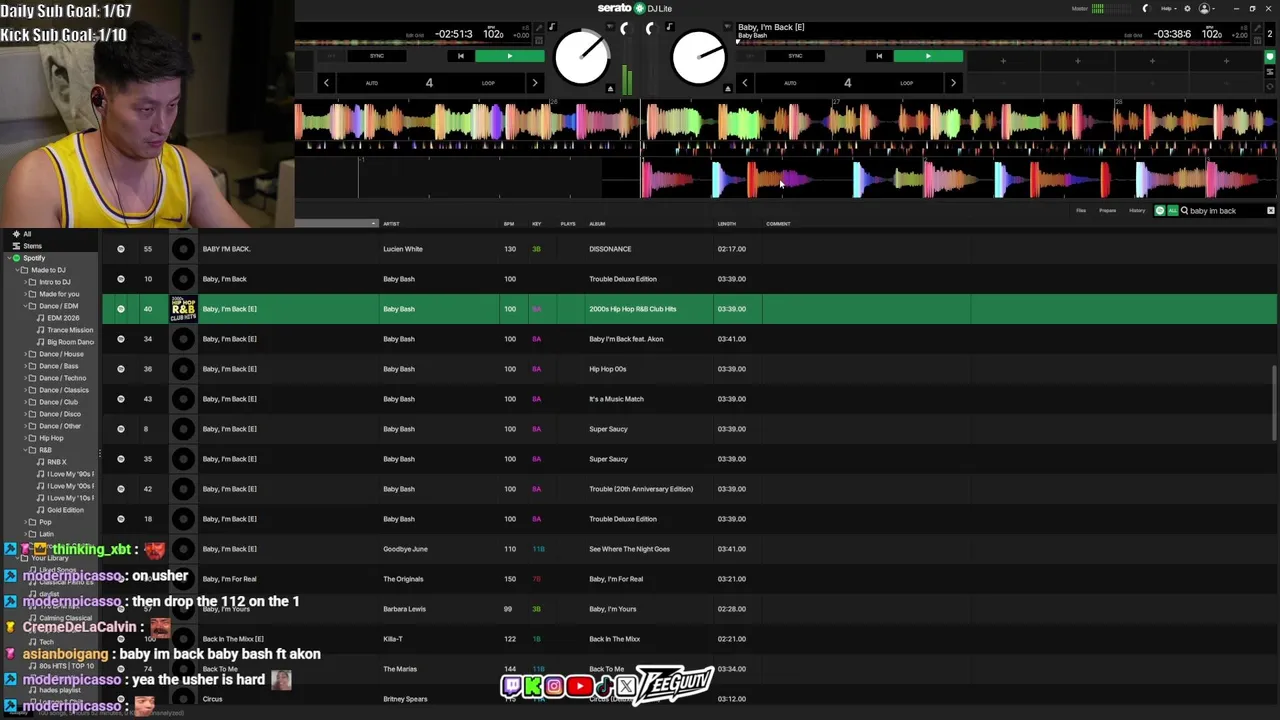Viewport: 1280px width, 720px height.
Task: Select the 'Hip Hop 00s' album track
Action: (690, 369)
